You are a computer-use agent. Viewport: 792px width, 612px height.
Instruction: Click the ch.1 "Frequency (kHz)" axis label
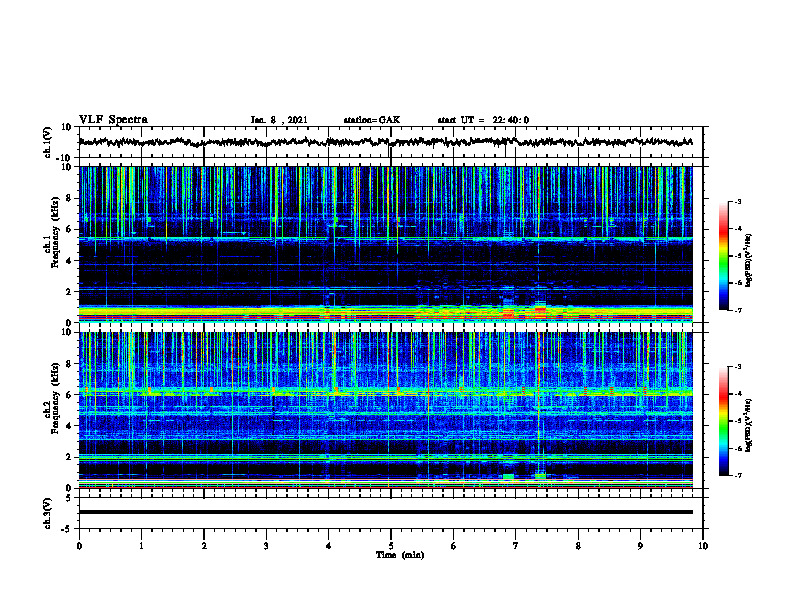56,232
